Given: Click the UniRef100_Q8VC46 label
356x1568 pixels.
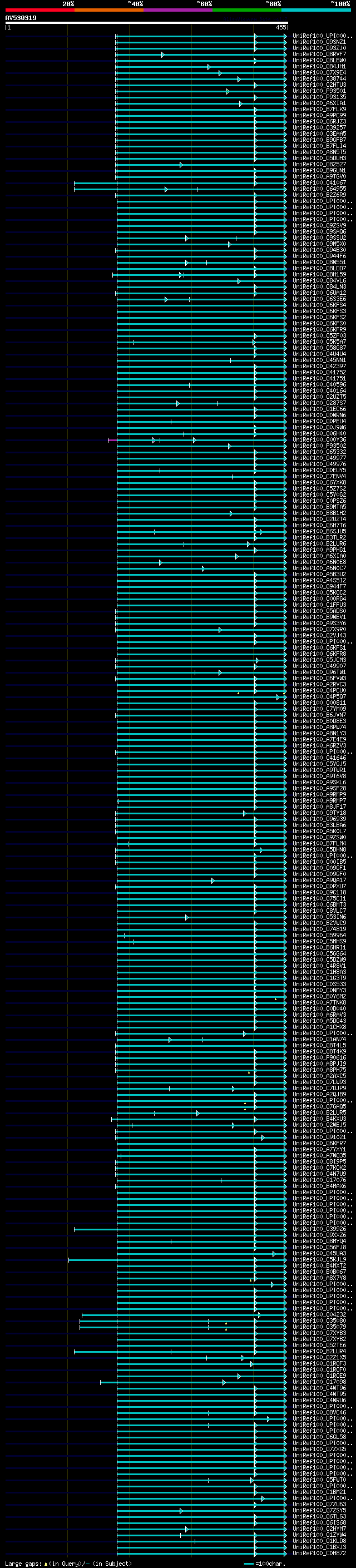Looking at the screenshot, I should [319, 1412].
